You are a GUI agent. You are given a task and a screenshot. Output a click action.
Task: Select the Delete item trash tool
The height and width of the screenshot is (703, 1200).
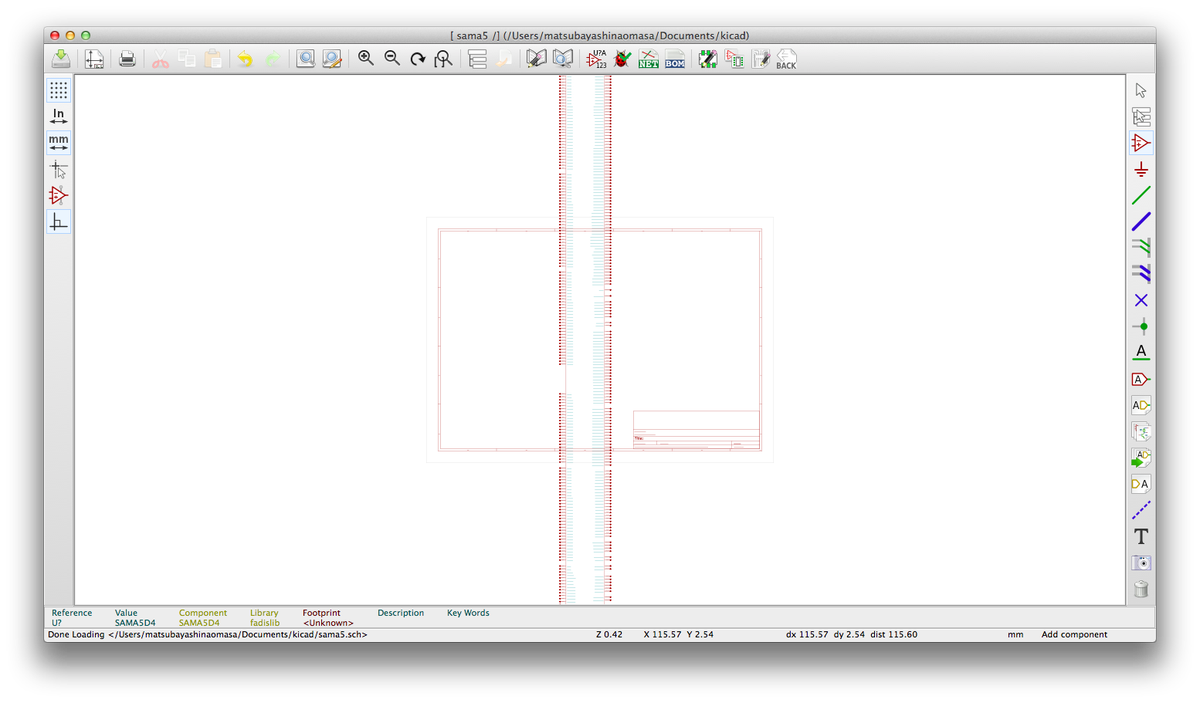[x=1141, y=589]
